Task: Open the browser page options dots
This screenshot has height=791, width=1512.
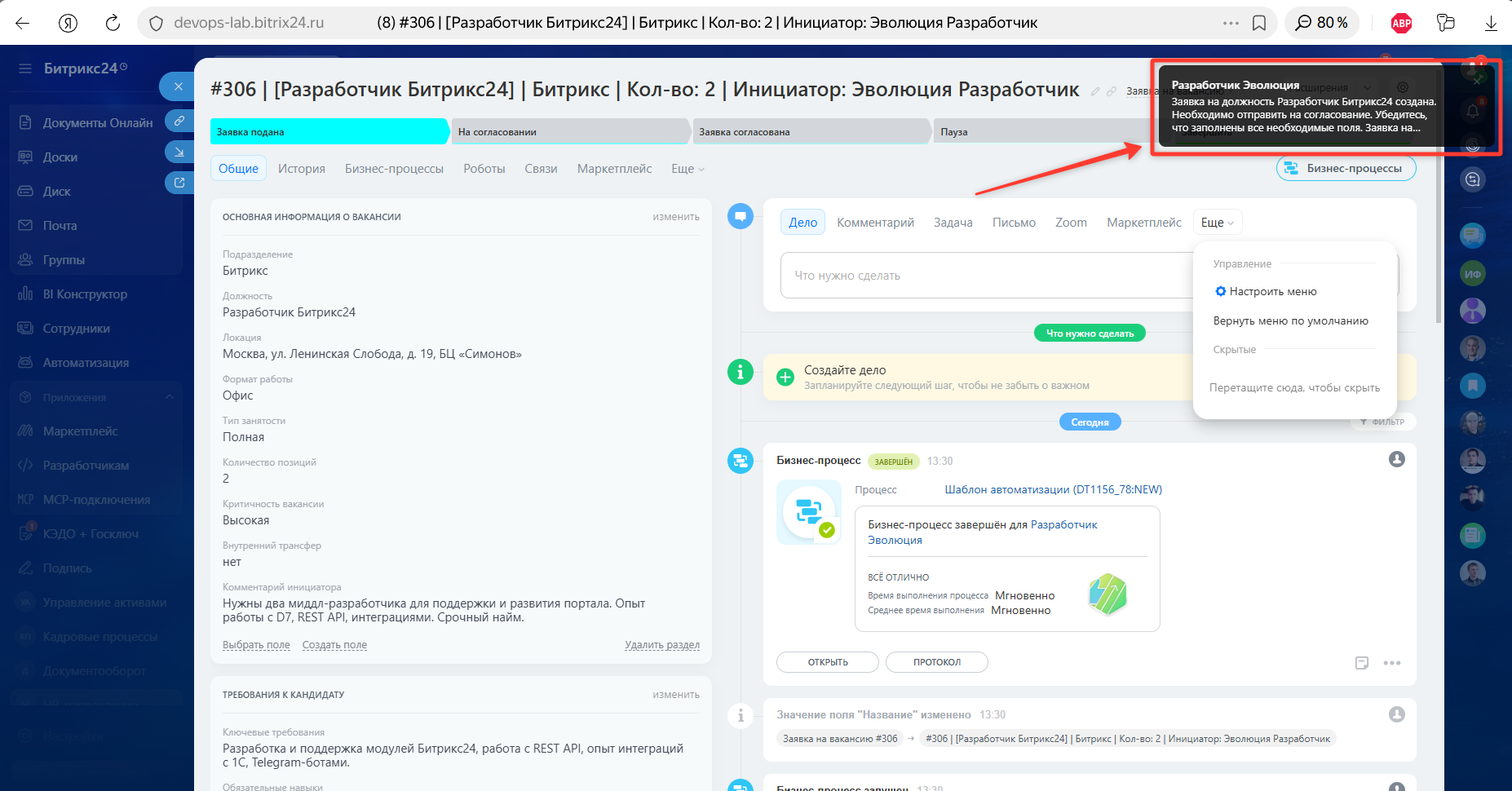Action: coord(1231,23)
